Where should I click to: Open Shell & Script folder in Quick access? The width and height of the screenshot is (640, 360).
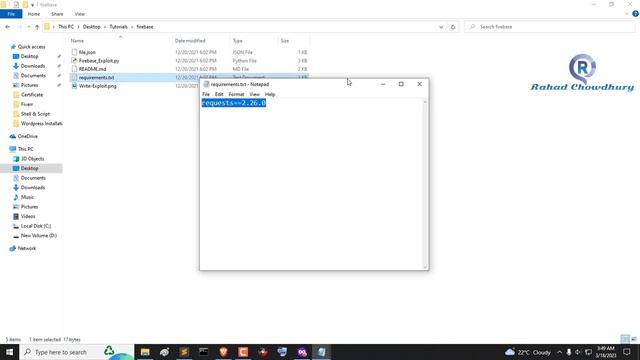(31, 114)
